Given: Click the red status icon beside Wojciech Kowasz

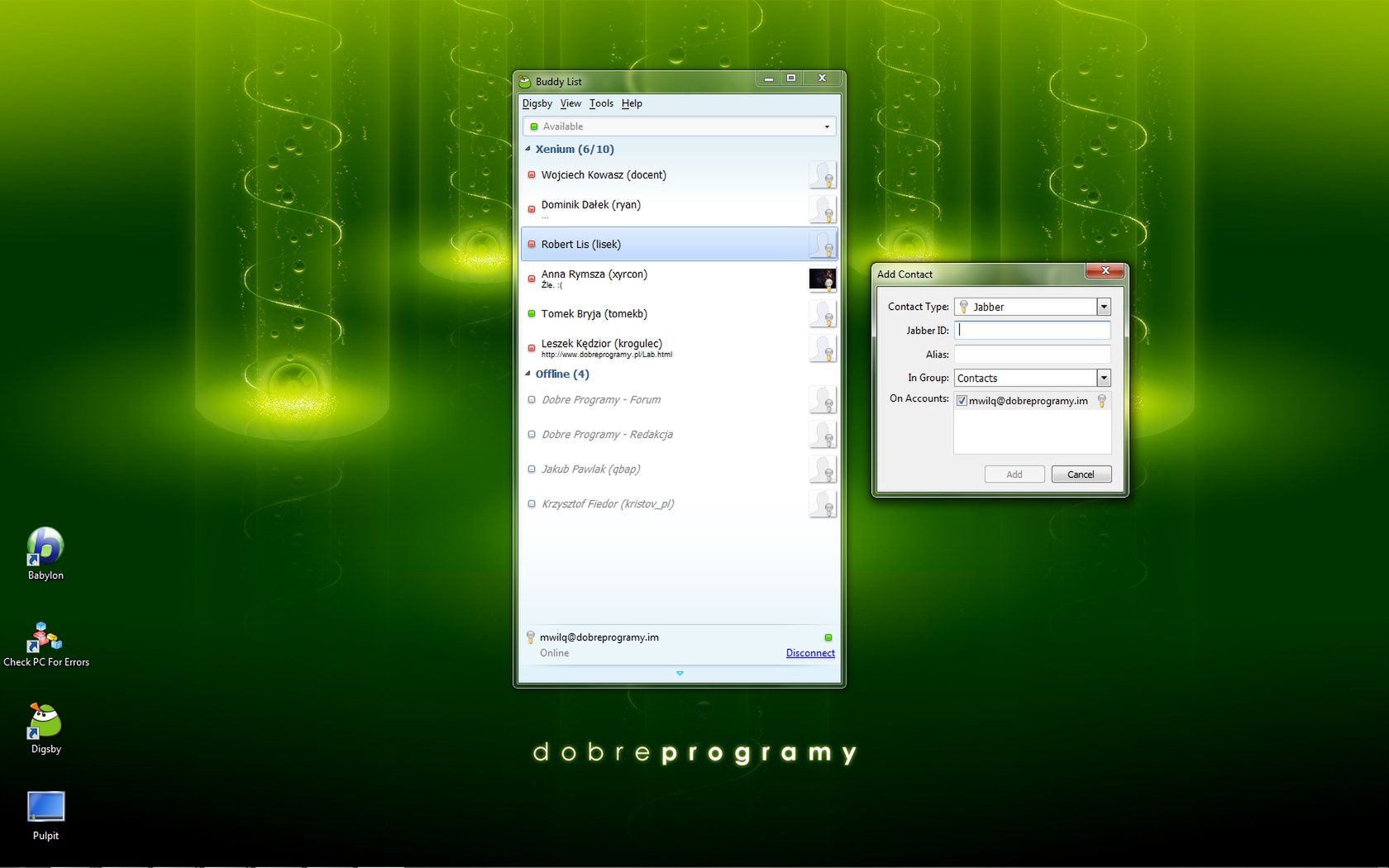Looking at the screenshot, I should tap(532, 175).
